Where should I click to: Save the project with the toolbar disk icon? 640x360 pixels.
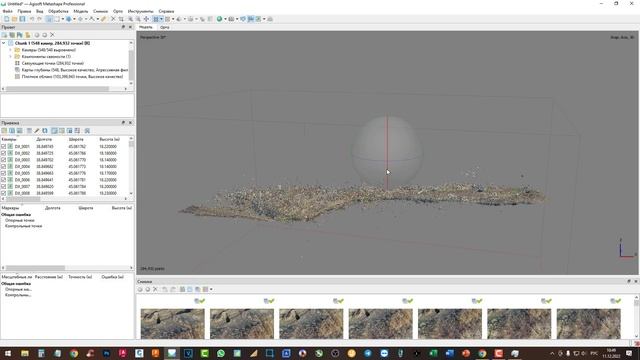[x=22, y=19]
